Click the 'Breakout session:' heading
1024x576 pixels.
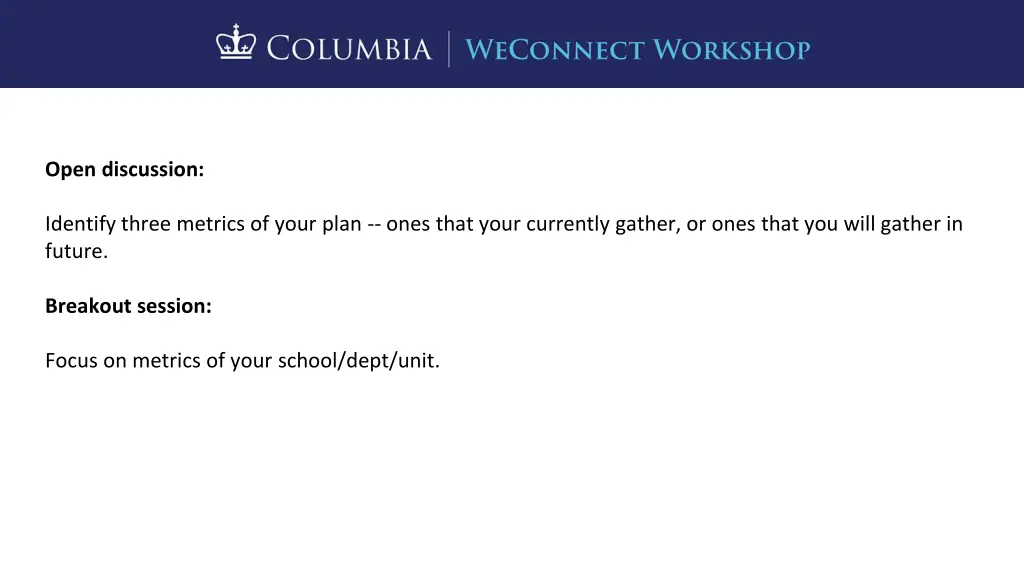tap(129, 306)
